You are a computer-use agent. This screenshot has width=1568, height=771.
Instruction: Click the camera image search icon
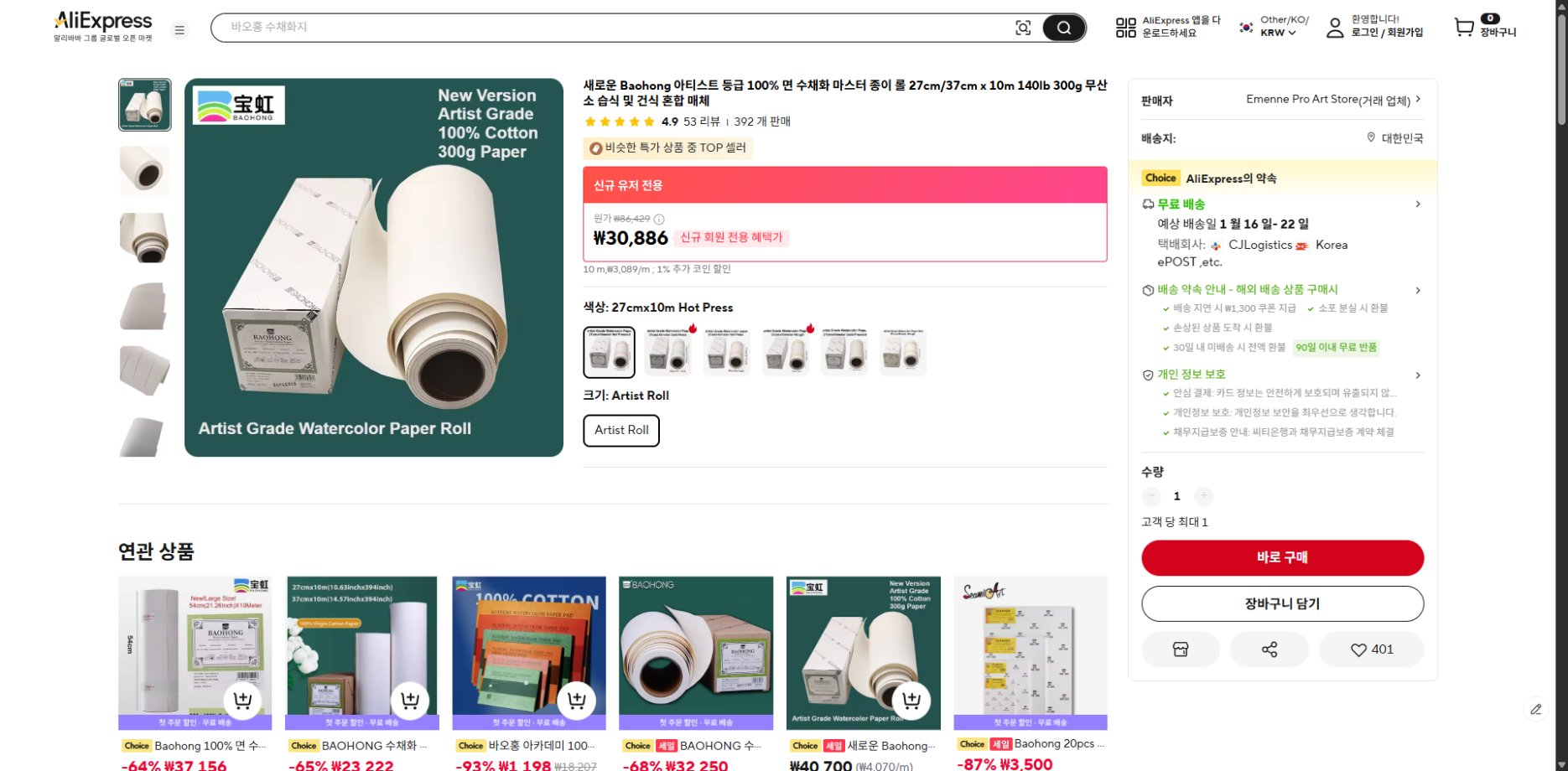1023,28
